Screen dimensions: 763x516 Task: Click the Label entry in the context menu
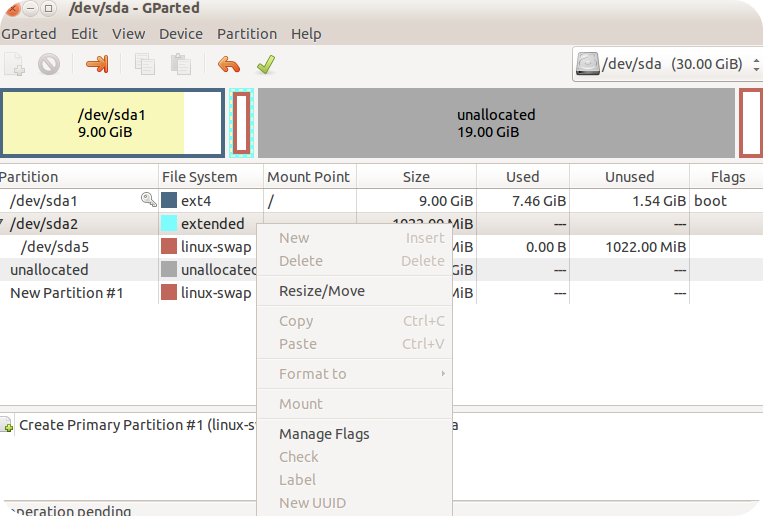[354, 480]
